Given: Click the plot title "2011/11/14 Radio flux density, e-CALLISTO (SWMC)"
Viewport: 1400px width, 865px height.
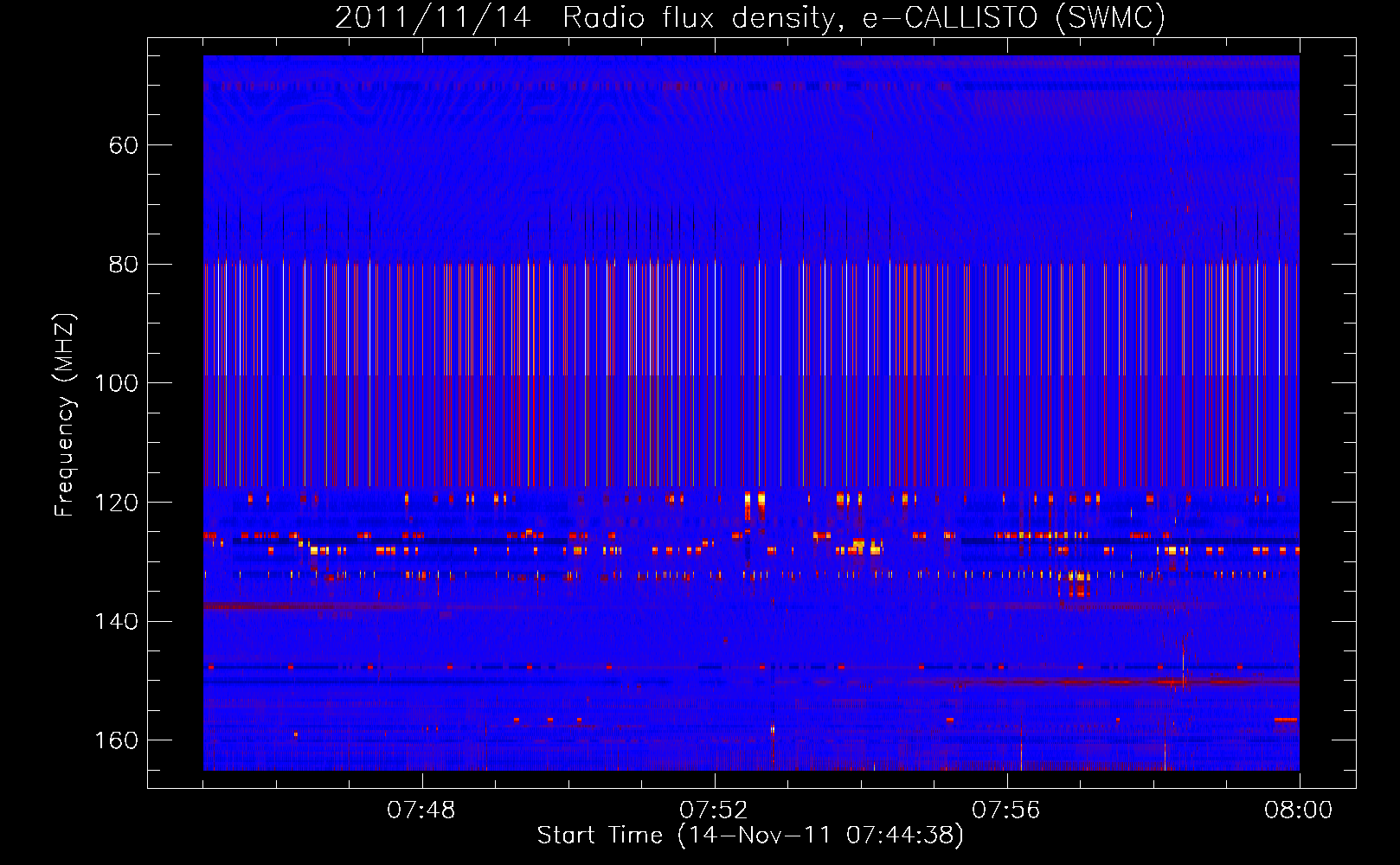Looking at the screenshot, I should 750,18.
